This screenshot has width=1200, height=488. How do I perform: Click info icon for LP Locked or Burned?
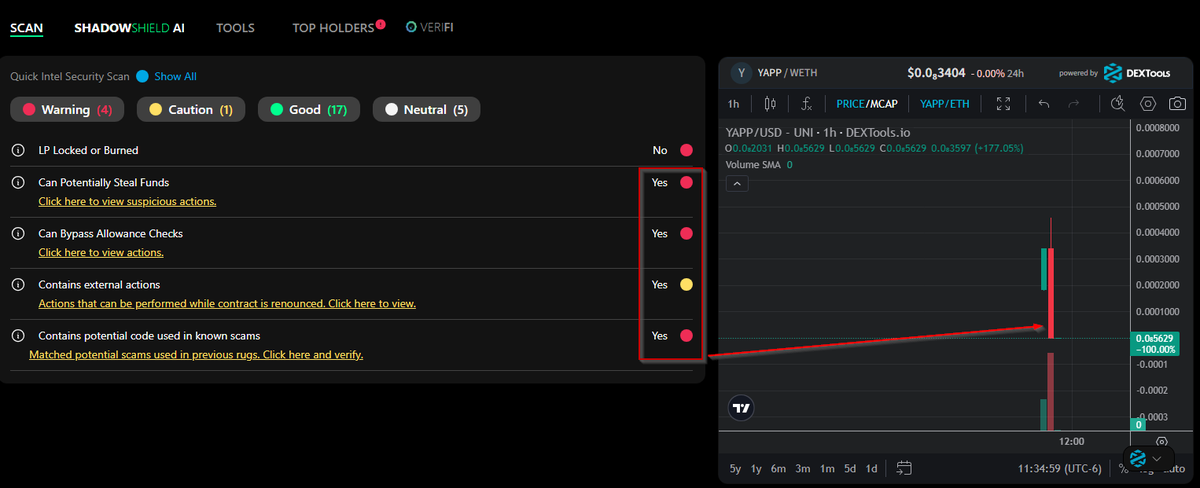(x=18, y=150)
